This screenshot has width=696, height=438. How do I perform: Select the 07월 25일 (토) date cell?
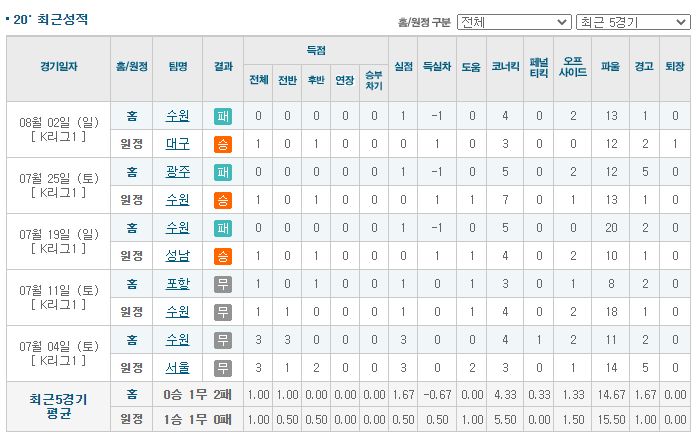pyautogui.click(x=59, y=185)
